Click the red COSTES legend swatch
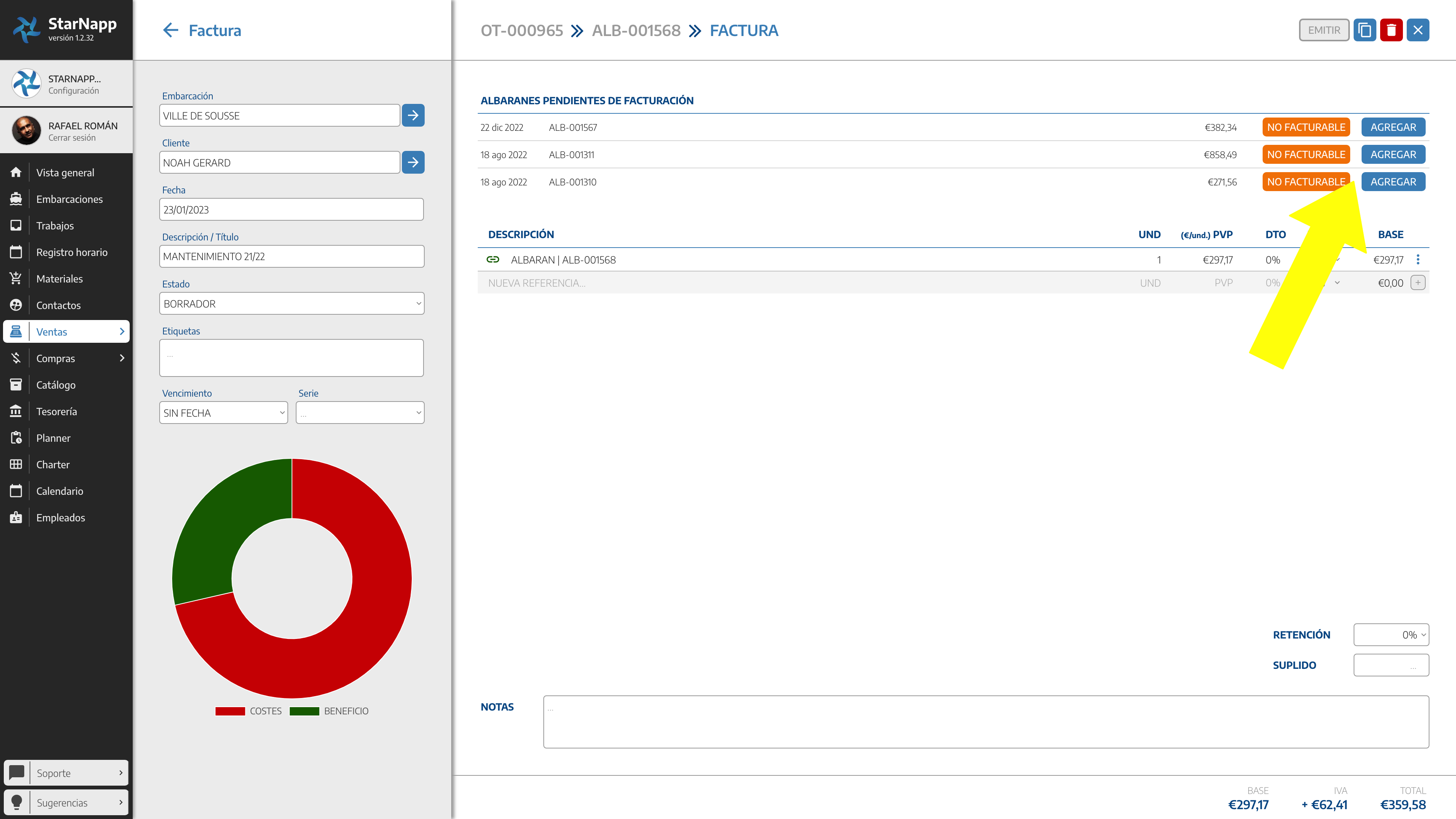Viewport: 1456px width, 819px height. click(230, 711)
